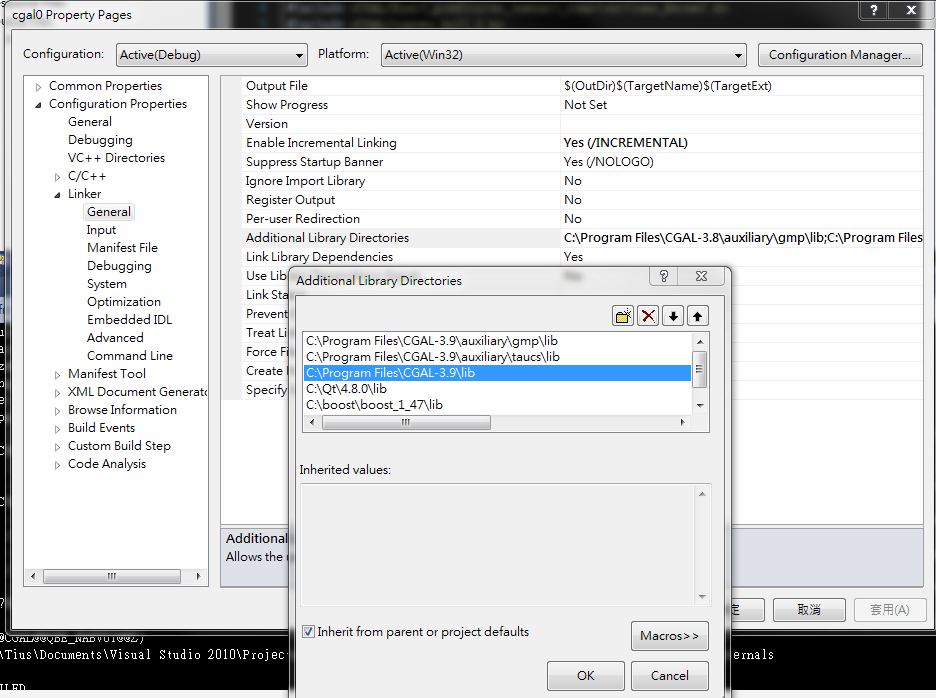Click Show Progress property row

tap(582, 105)
